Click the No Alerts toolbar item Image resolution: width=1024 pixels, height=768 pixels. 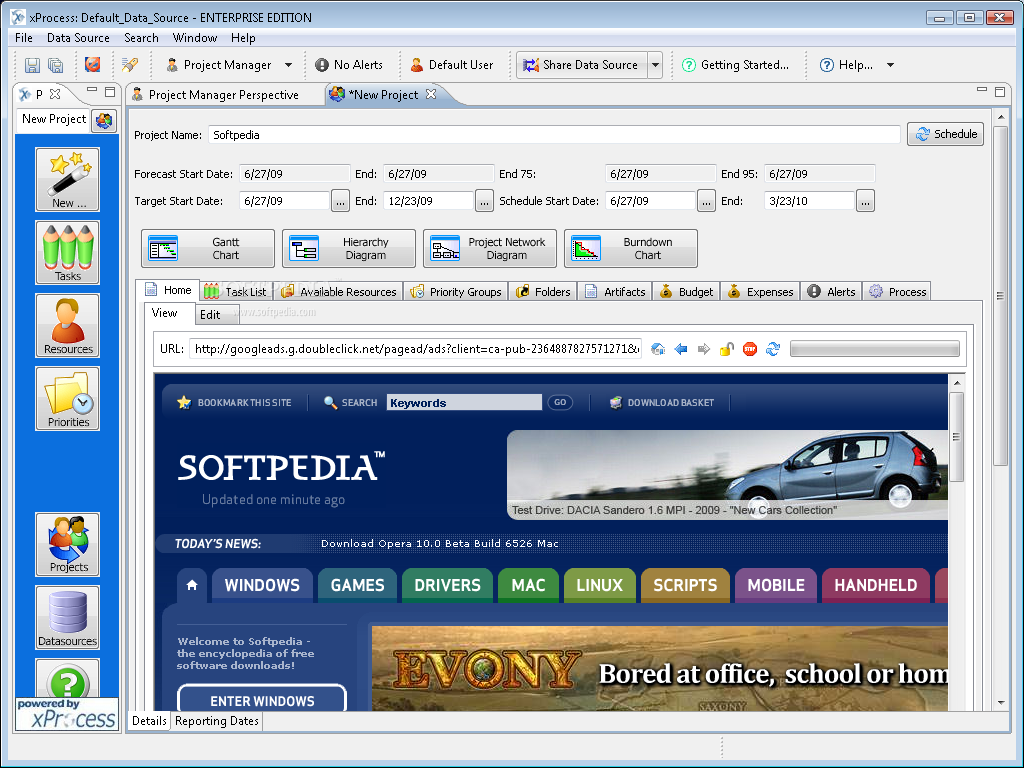[349, 65]
